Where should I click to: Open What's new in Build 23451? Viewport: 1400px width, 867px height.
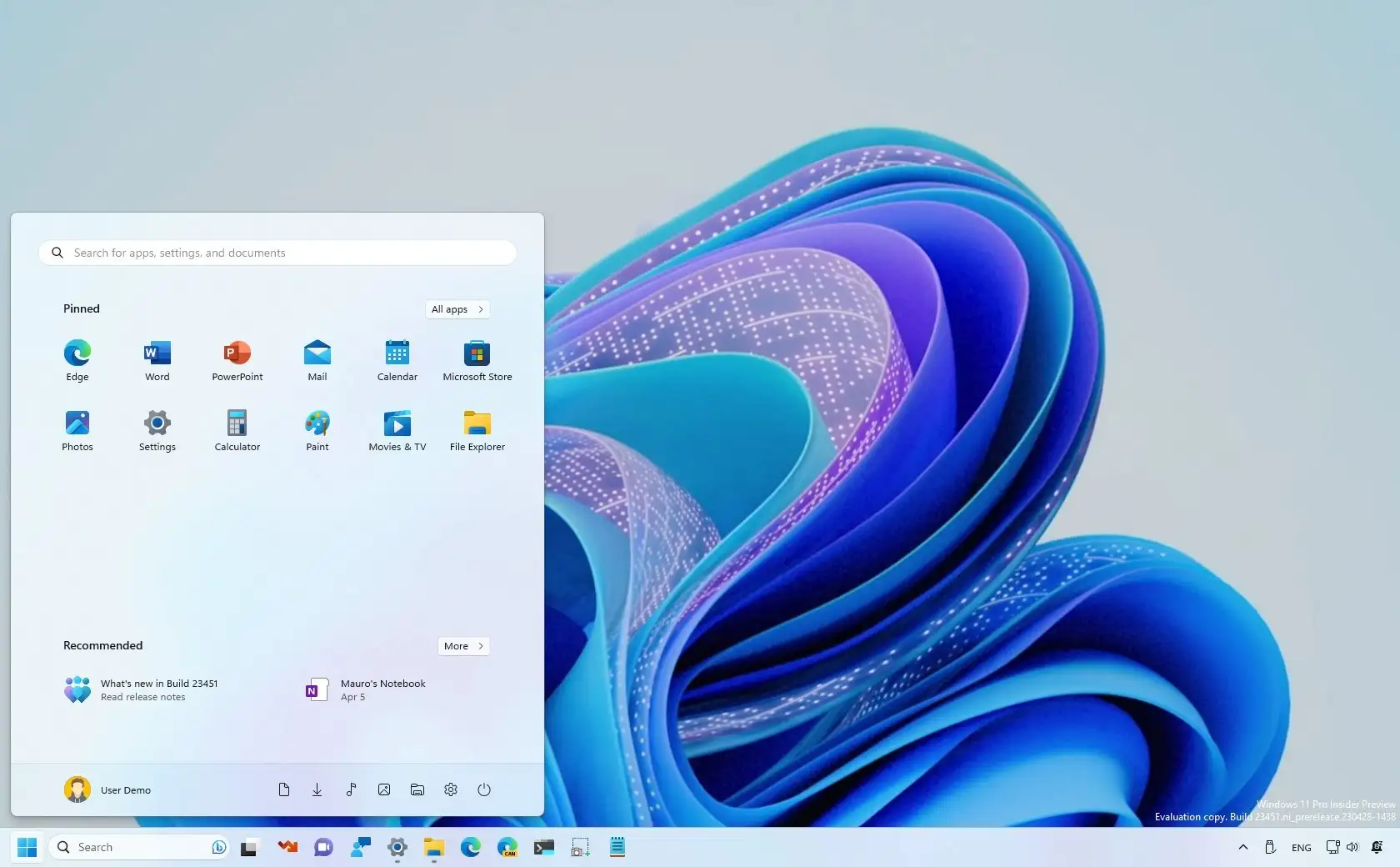[142, 689]
